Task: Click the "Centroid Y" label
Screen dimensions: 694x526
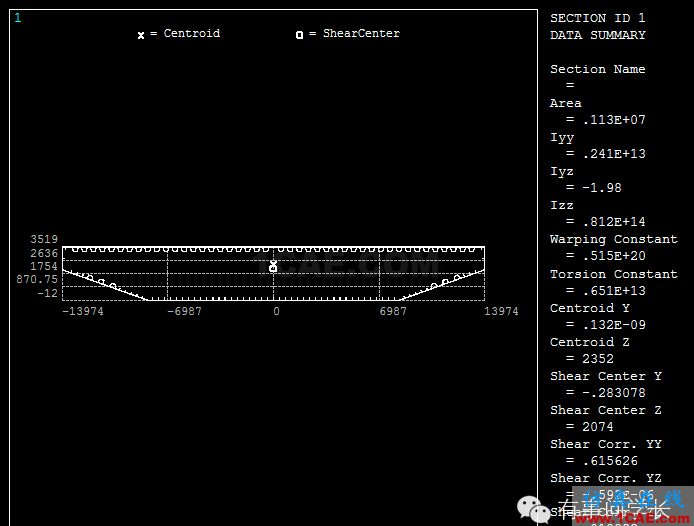Action: pos(590,308)
